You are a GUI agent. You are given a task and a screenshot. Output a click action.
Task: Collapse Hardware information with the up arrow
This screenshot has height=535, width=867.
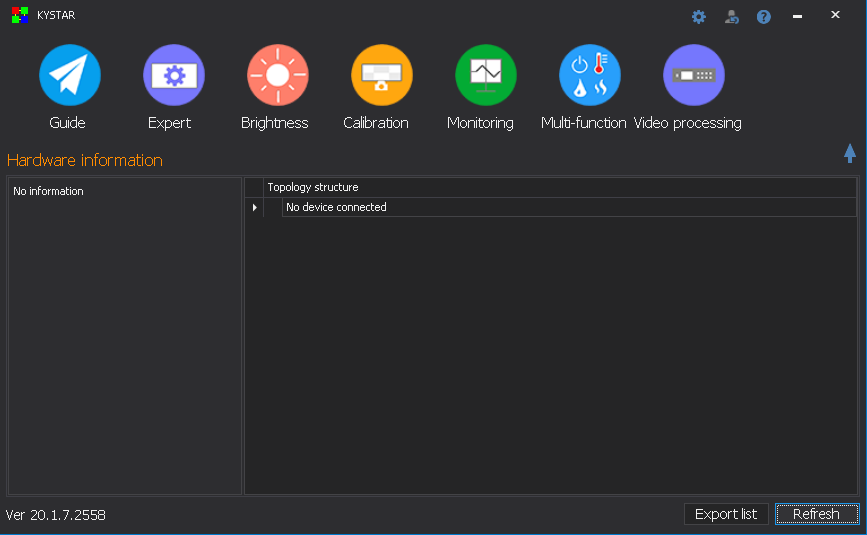pyautogui.click(x=850, y=153)
